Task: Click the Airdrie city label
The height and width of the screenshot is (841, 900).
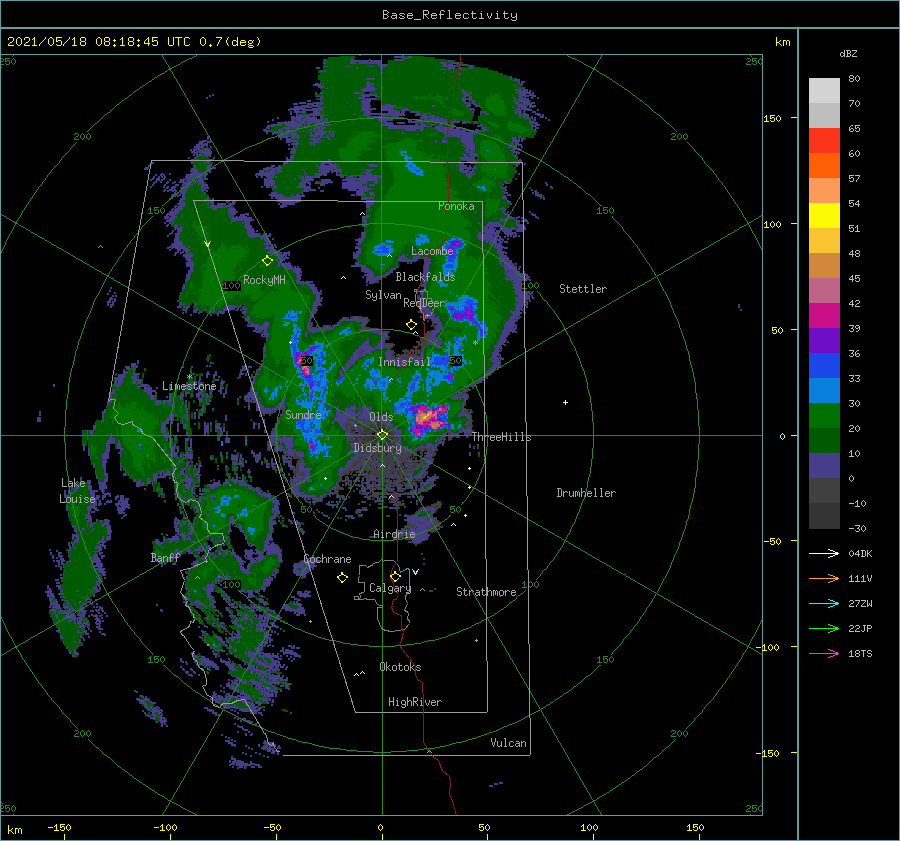Action: pos(394,534)
